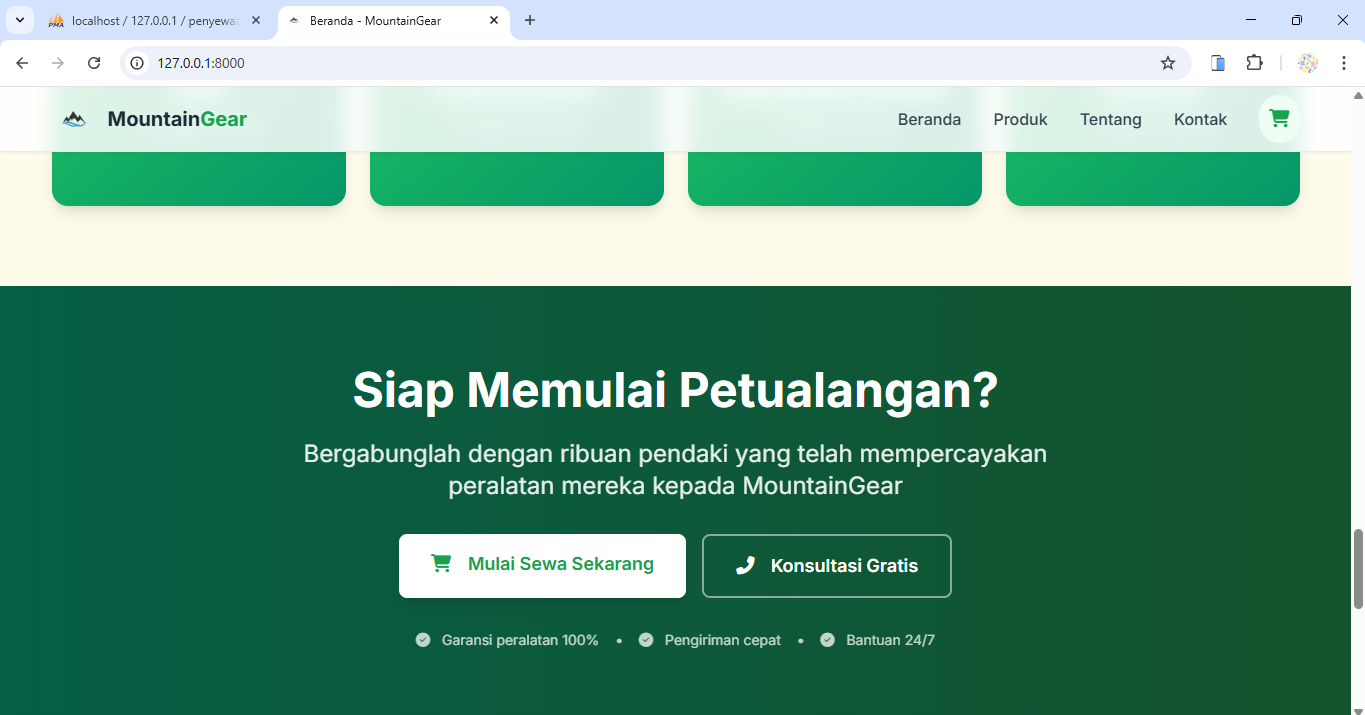Screen dimensions: 1365x715
Task: Open the Chrome profile avatar icon
Action: pyautogui.click(x=1308, y=63)
